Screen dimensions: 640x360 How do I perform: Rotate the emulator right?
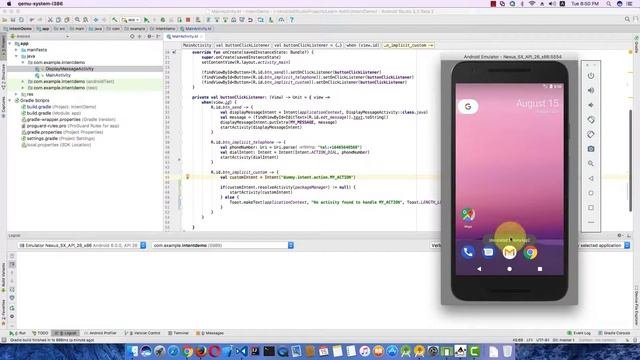click(x=591, y=134)
